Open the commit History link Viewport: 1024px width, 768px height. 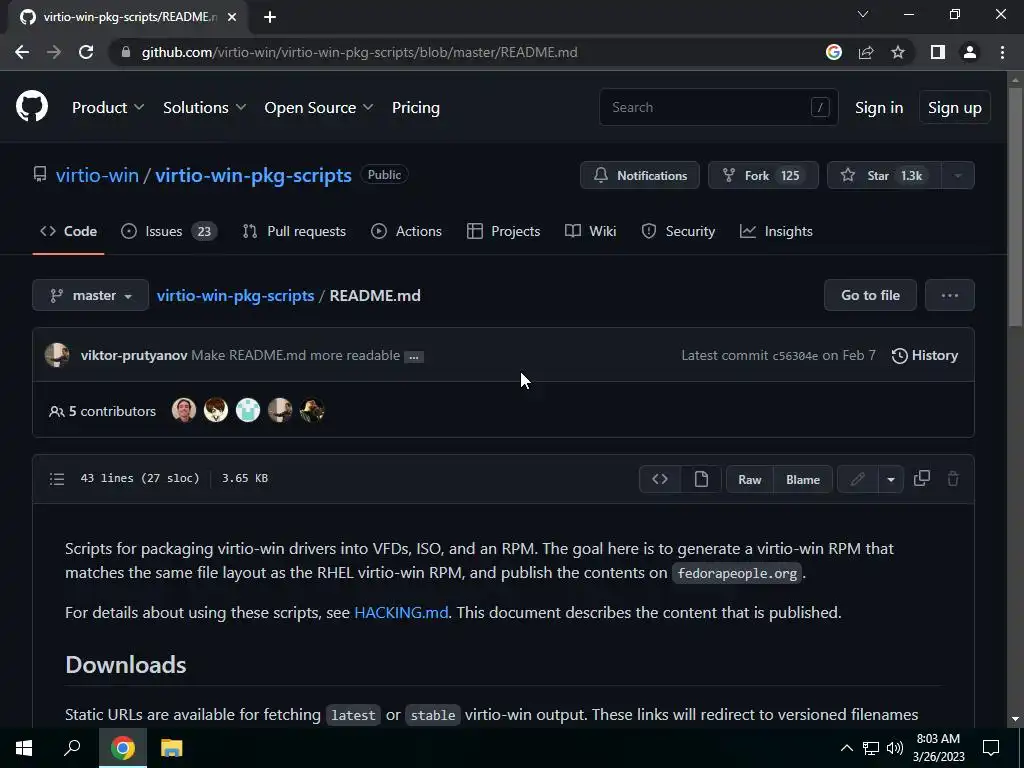coord(925,355)
